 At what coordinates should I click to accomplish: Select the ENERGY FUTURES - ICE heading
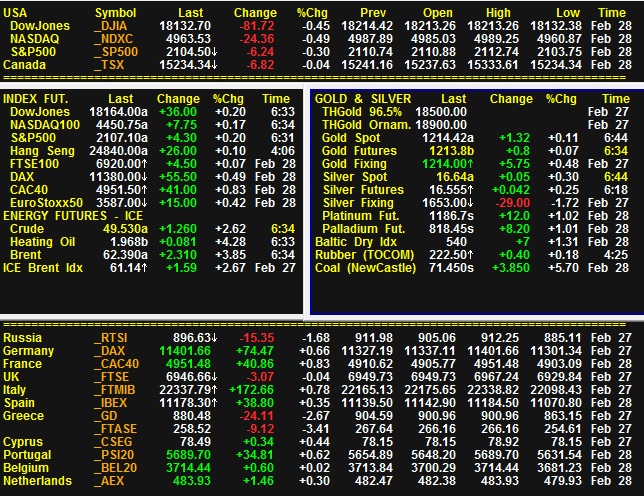(x=73, y=216)
